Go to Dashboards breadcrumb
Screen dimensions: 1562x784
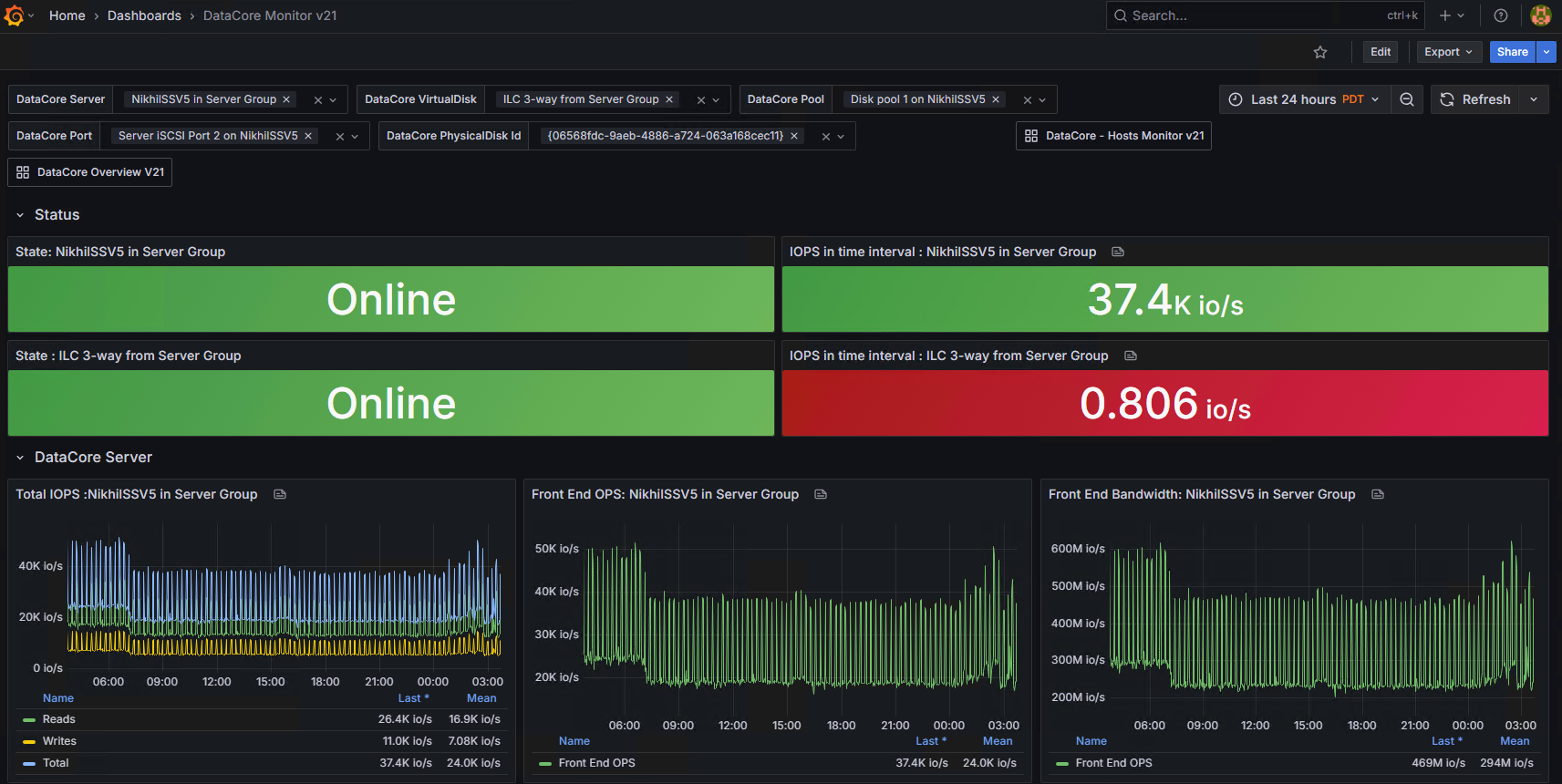(x=144, y=15)
